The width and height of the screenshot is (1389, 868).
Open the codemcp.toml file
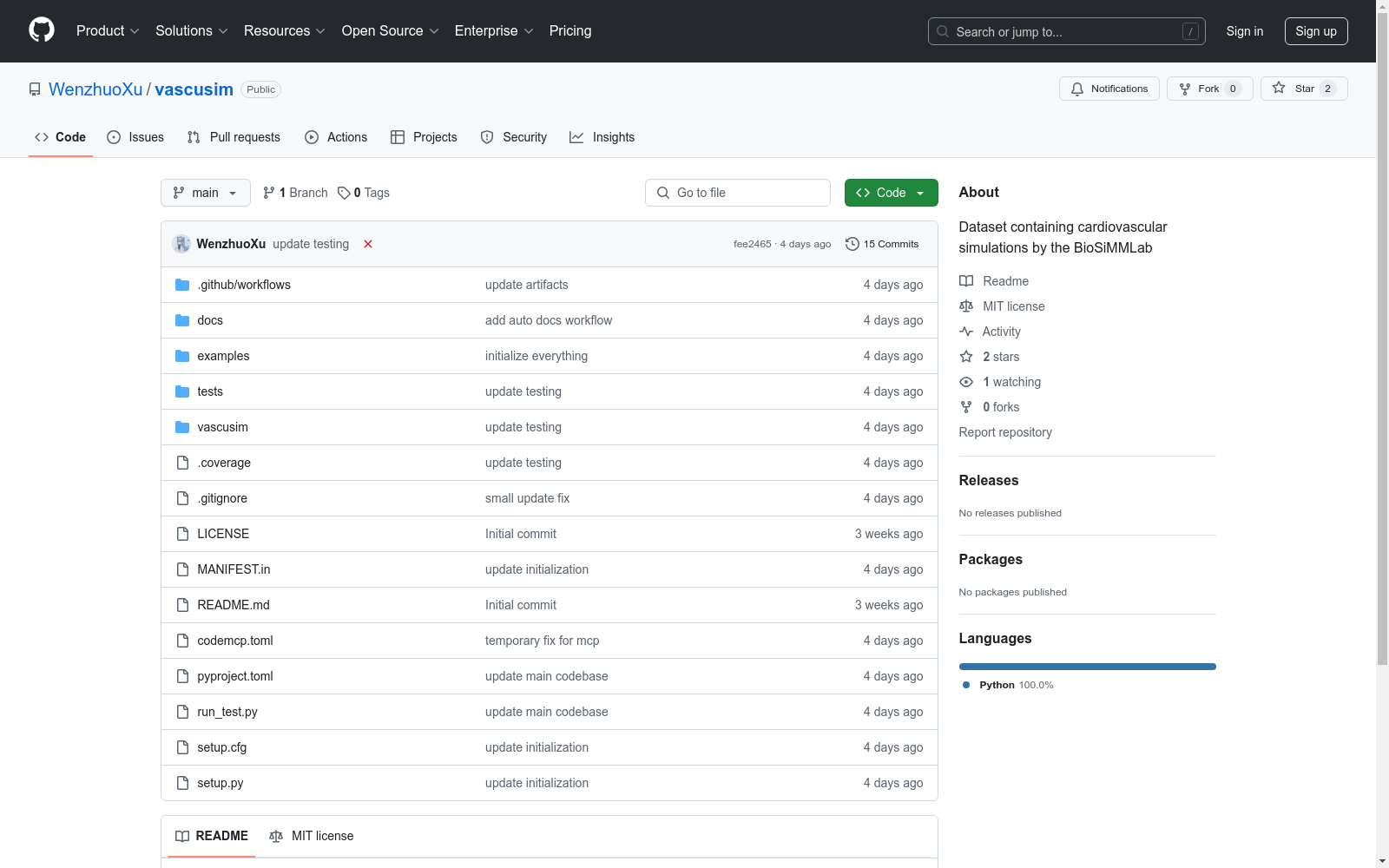click(235, 641)
